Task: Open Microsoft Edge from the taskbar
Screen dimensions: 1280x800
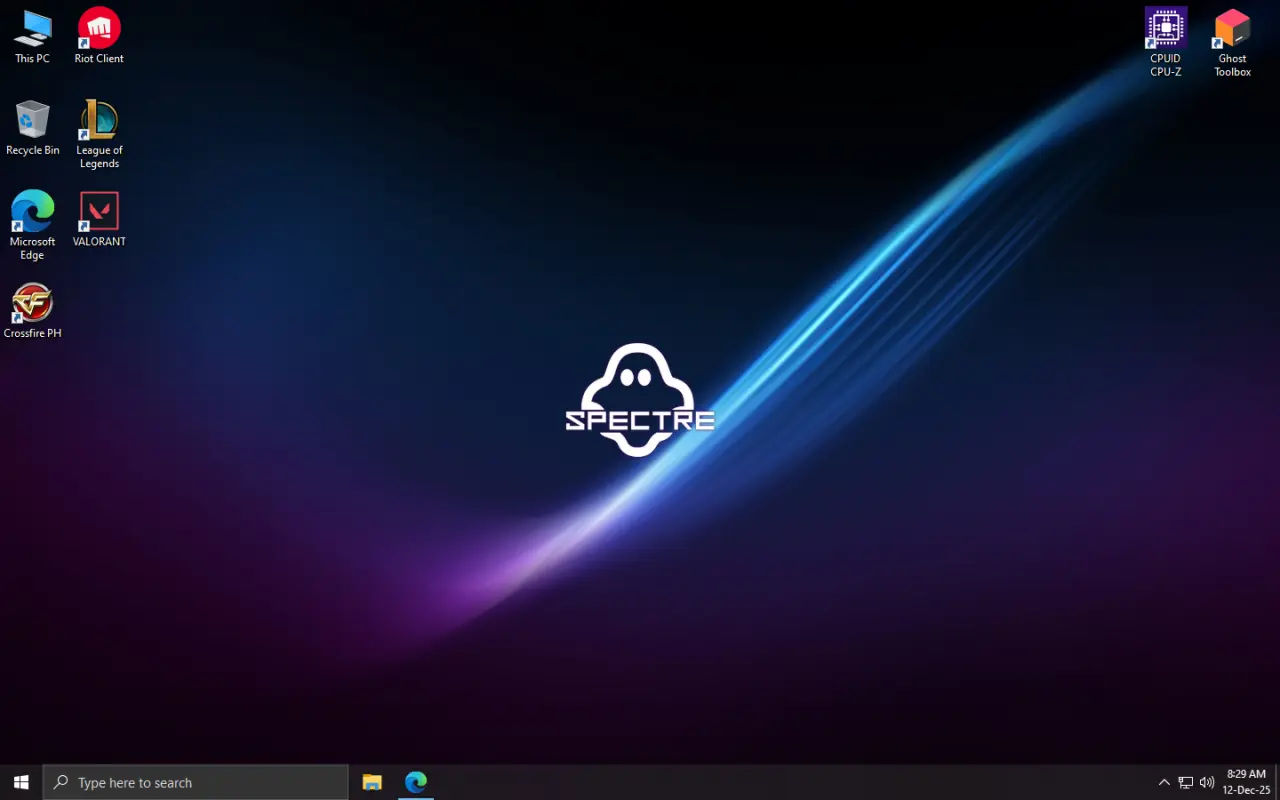Action: coord(416,782)
